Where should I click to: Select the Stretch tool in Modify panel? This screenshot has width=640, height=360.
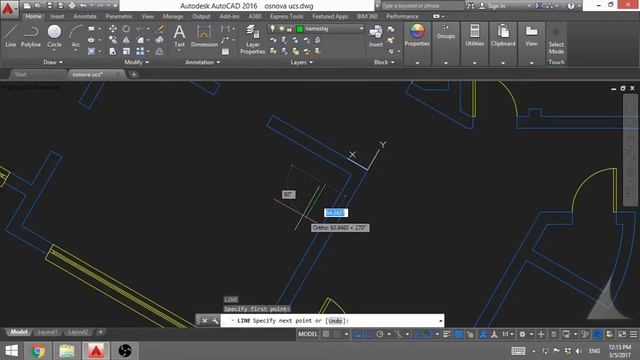coord(113,51)
